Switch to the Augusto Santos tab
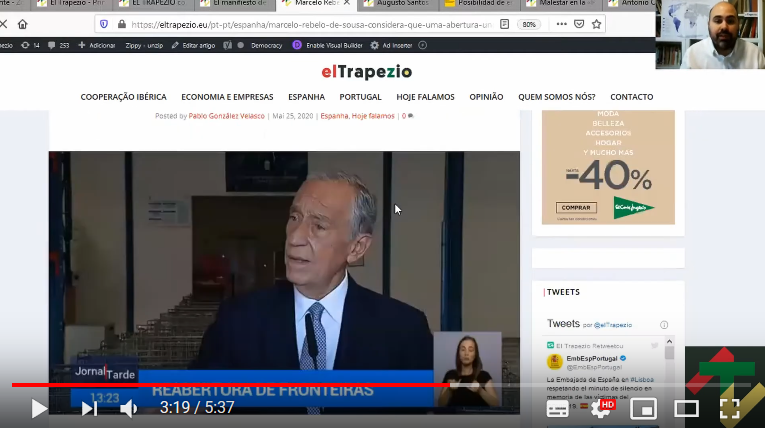The height and width of the screenshot is (428, 765). pyautogui.click(x=397, y=3)
